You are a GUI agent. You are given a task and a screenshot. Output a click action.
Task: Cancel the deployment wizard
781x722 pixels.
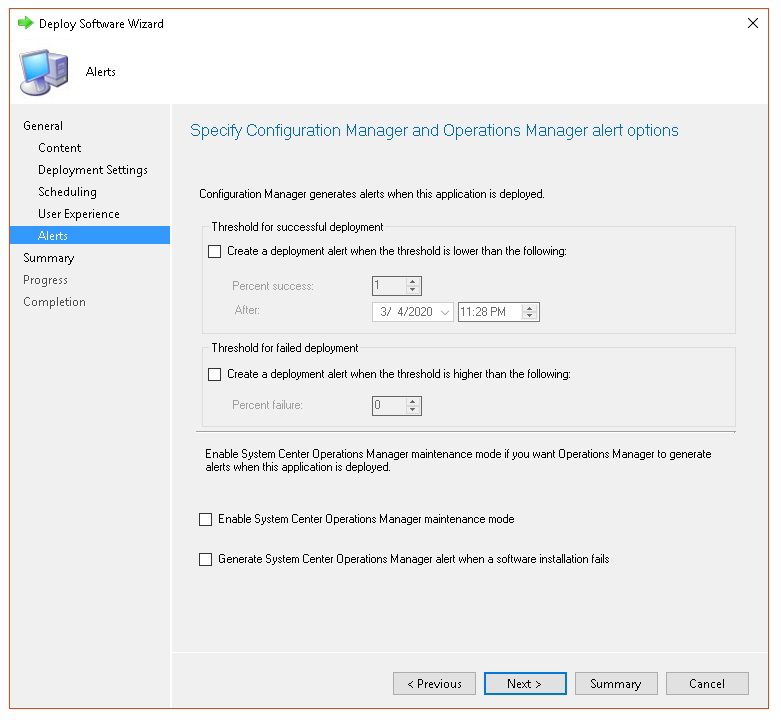pos(707,684)
